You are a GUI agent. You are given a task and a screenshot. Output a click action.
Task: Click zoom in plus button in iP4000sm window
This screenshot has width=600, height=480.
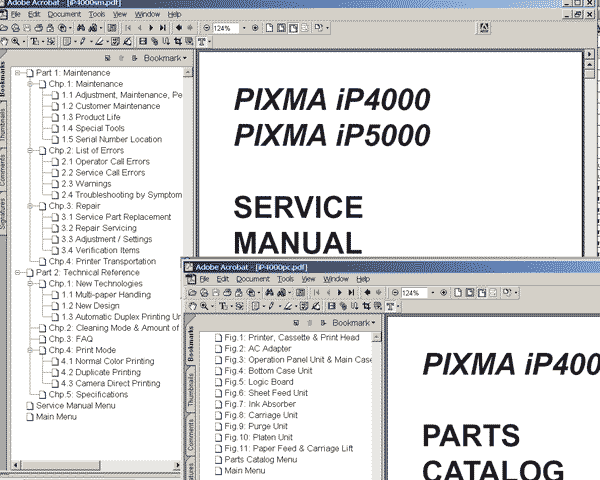coord(255,28)
